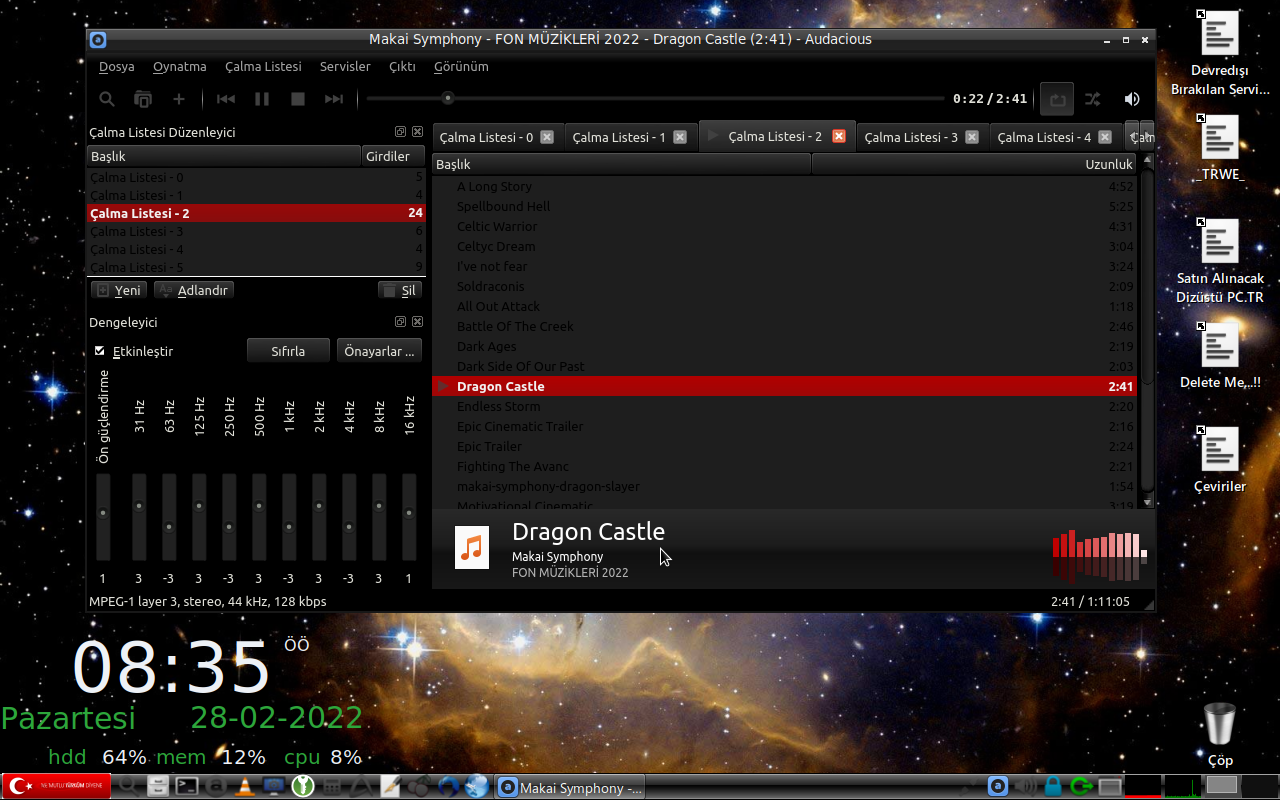Screen dimensions: 1280x800
Task: Open the _TRWE_ desktop file
Action: pos(1220,148)
